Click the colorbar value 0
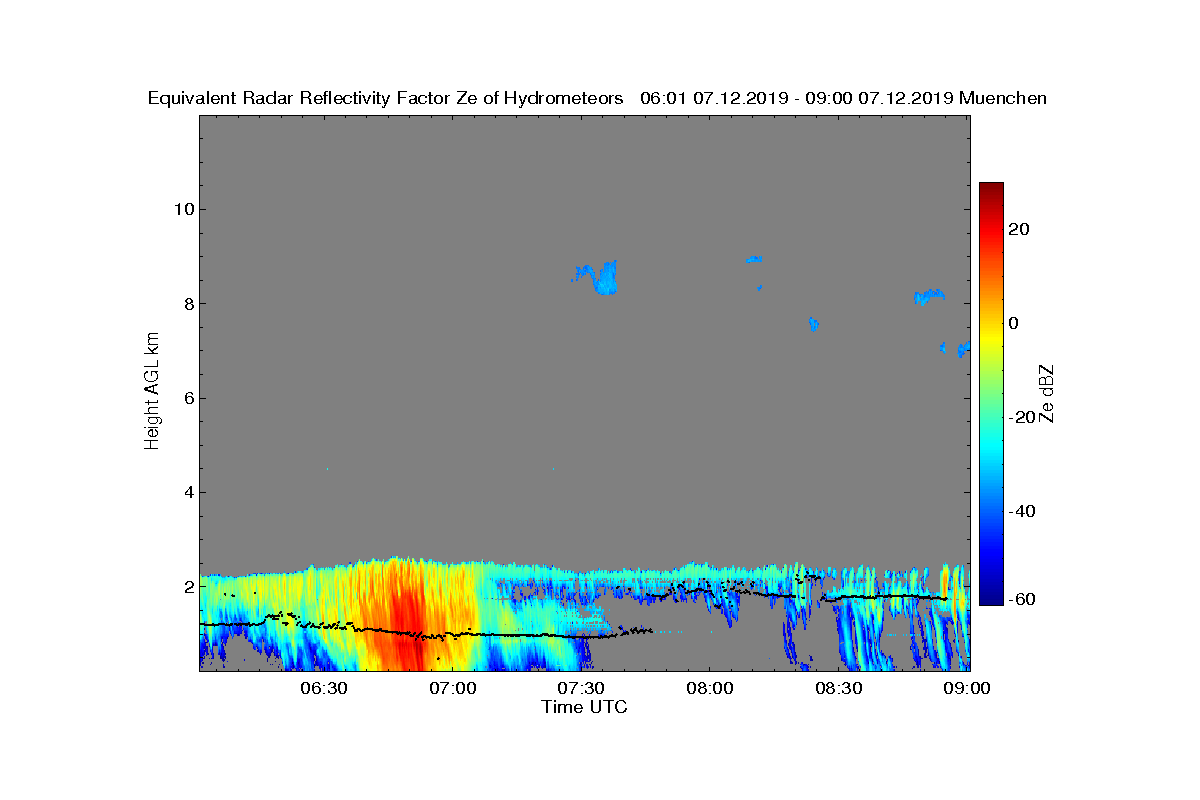The width and height of the screenshot is (1200, 800). pyautogui.click(x=1015, y=323)
